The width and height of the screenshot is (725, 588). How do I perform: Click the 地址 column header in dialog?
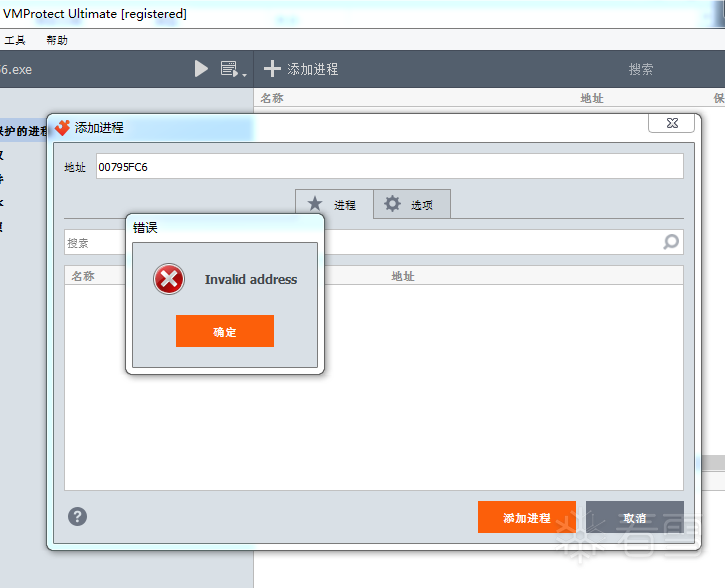(x=403, y=276)
